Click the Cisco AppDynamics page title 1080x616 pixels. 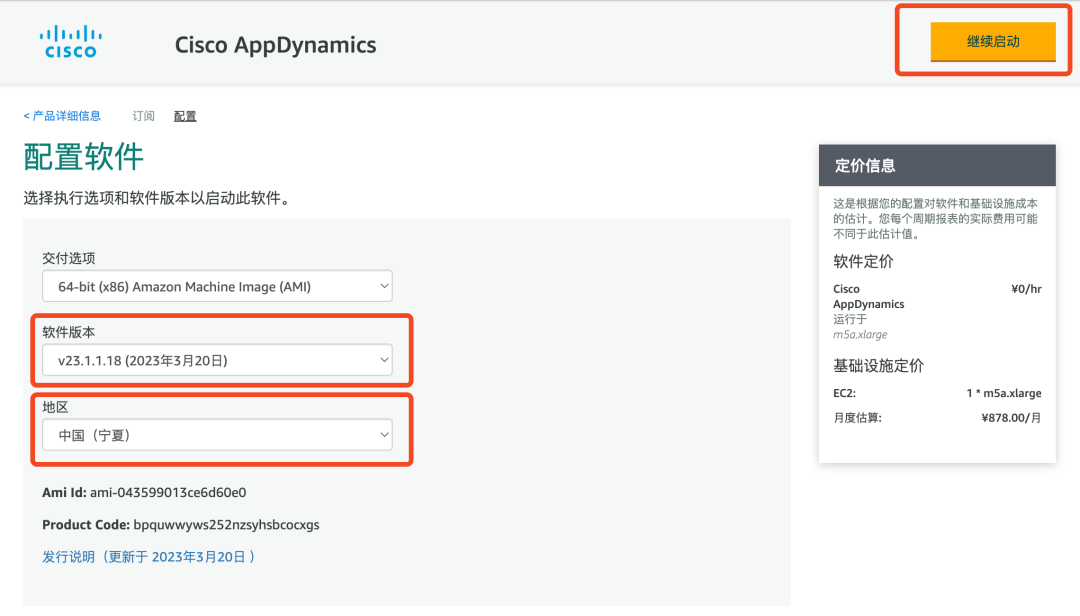click(x=275, y=45)
